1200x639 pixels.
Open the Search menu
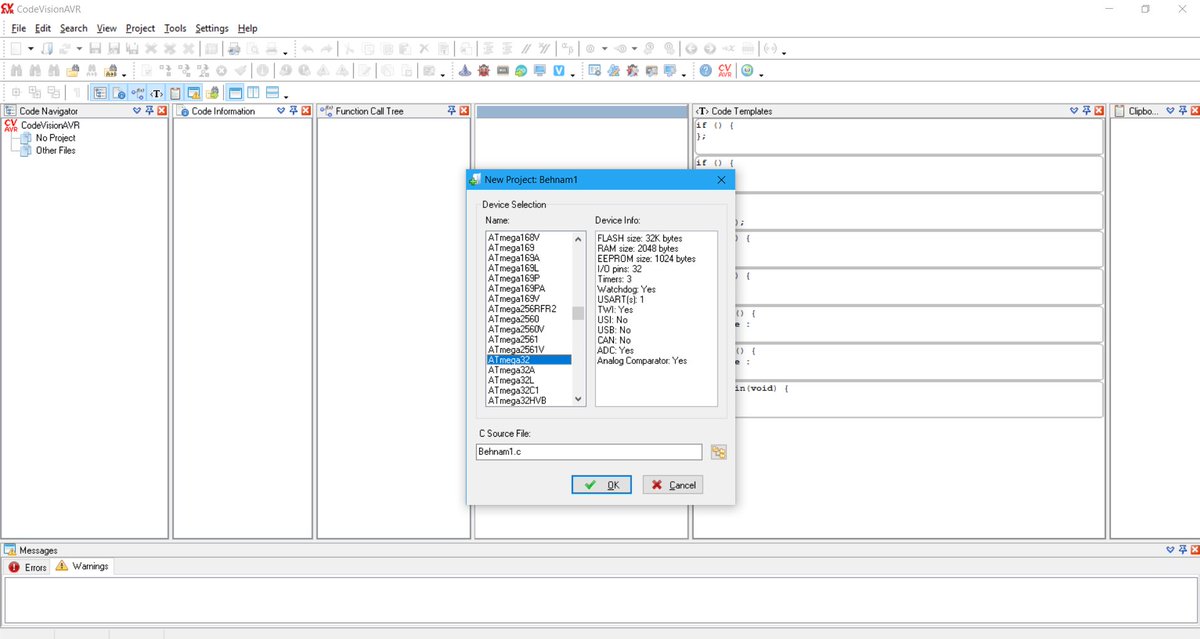(x=73, y=28)
